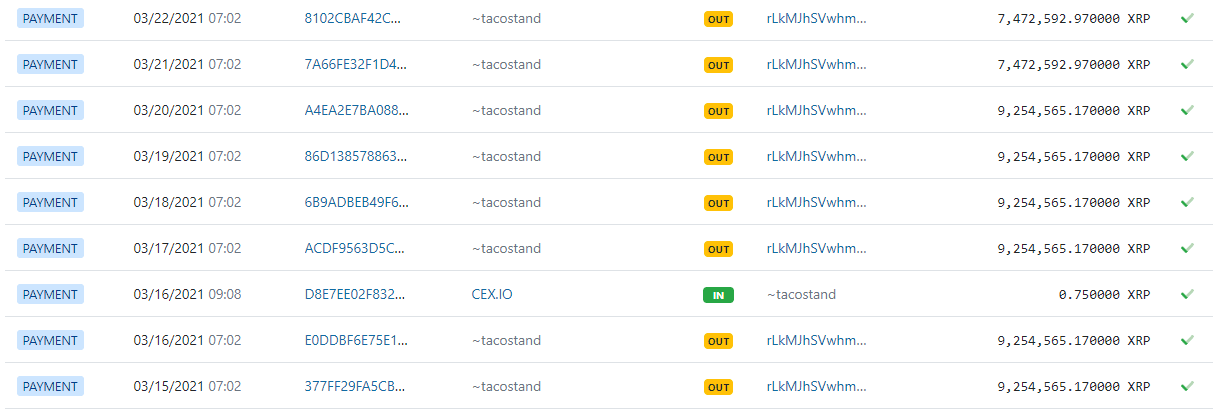
Task: Open transaction hash 7A66FE32F1D4...
Action: (x=356, y=64)
